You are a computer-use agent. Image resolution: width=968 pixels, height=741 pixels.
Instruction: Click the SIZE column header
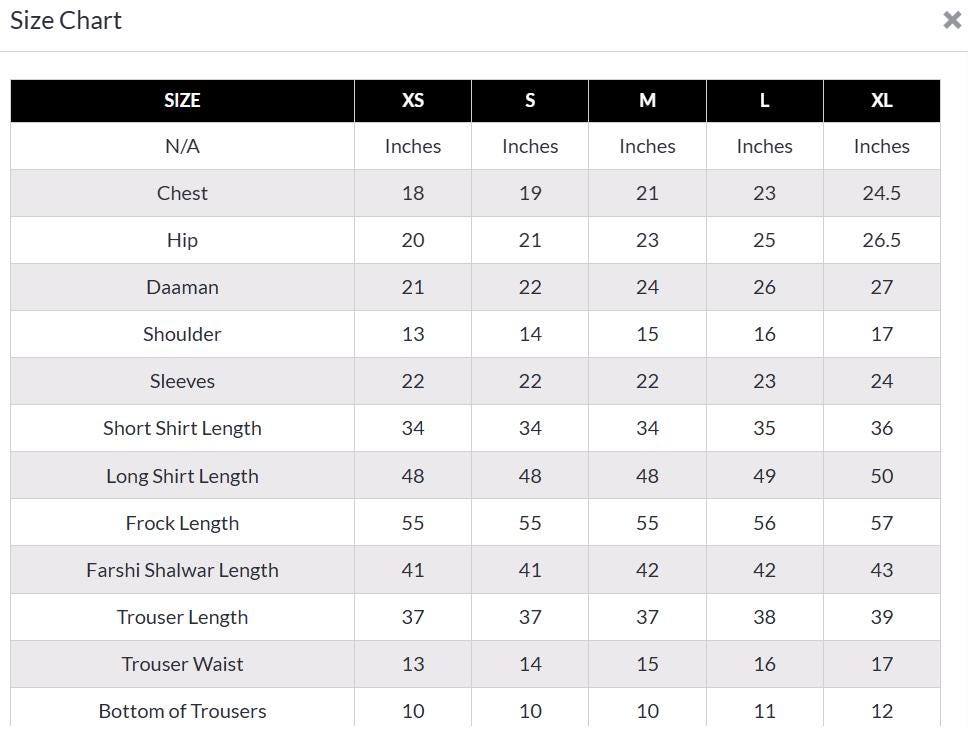click(x=182, y=100)
